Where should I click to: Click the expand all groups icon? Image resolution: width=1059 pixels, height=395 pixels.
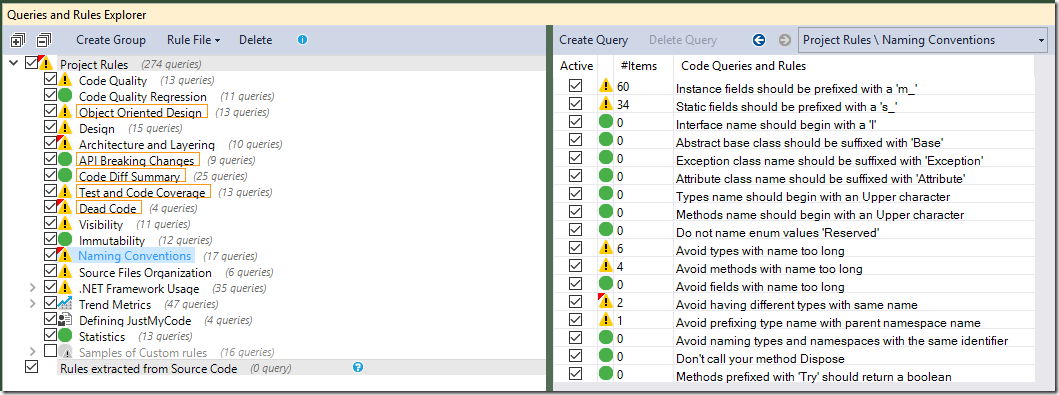18,40
